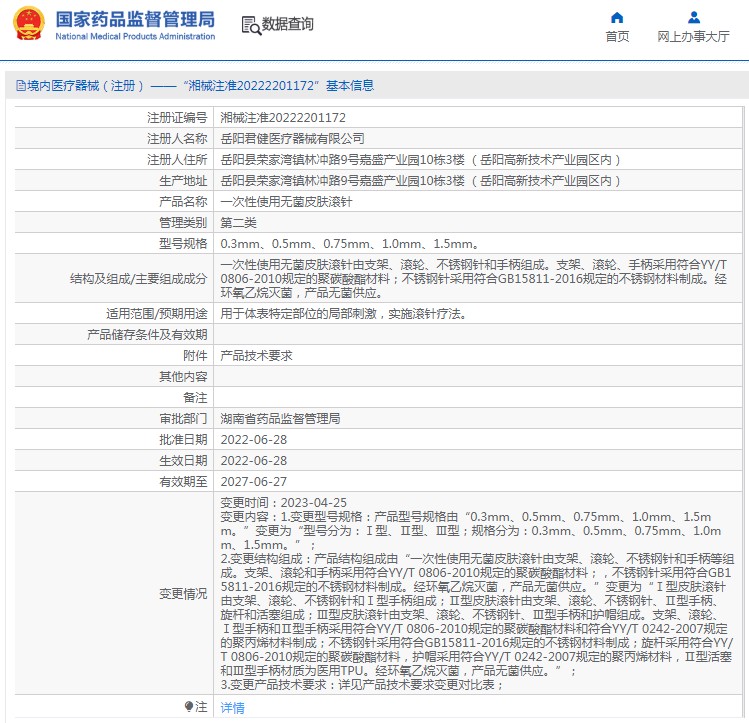Click the 数据查询 text label
Image resolution: width=749 pixels, height=723 pixels.
[x=288, y=24]
